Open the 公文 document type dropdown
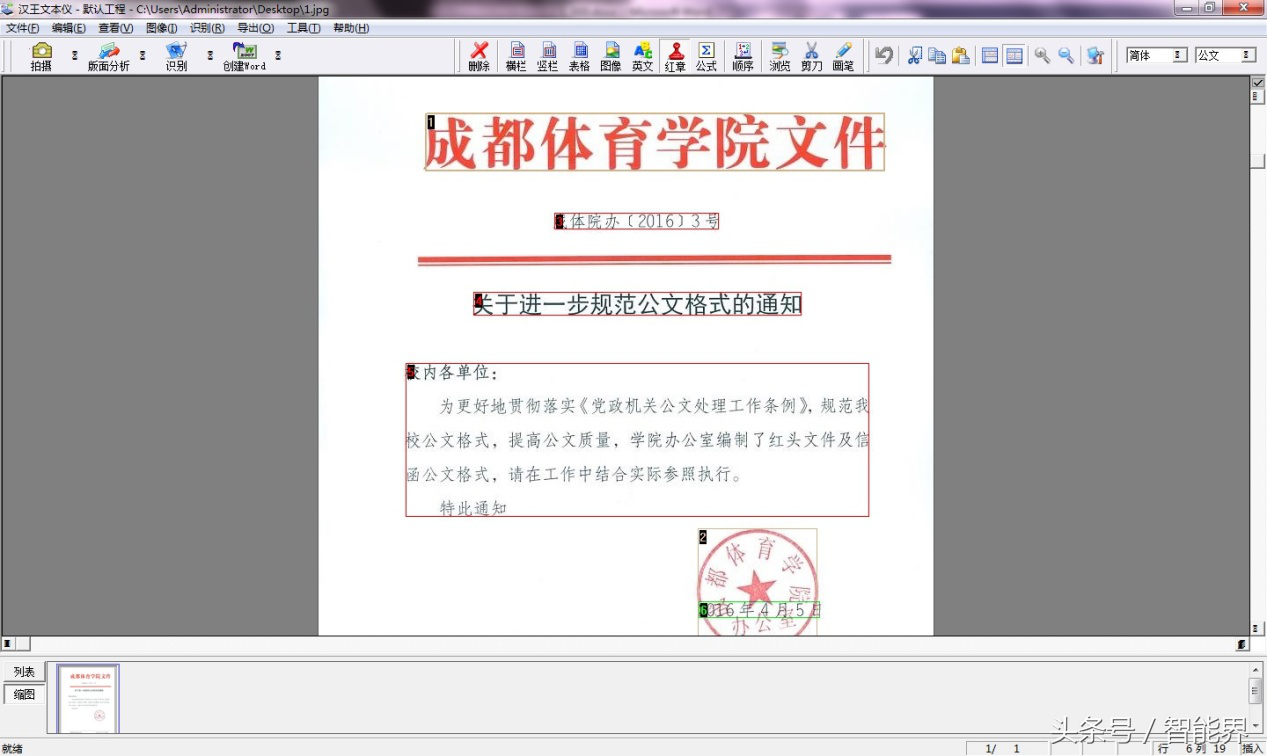The height and width of the screenshot is (756, 1267). coord(1226,55)
